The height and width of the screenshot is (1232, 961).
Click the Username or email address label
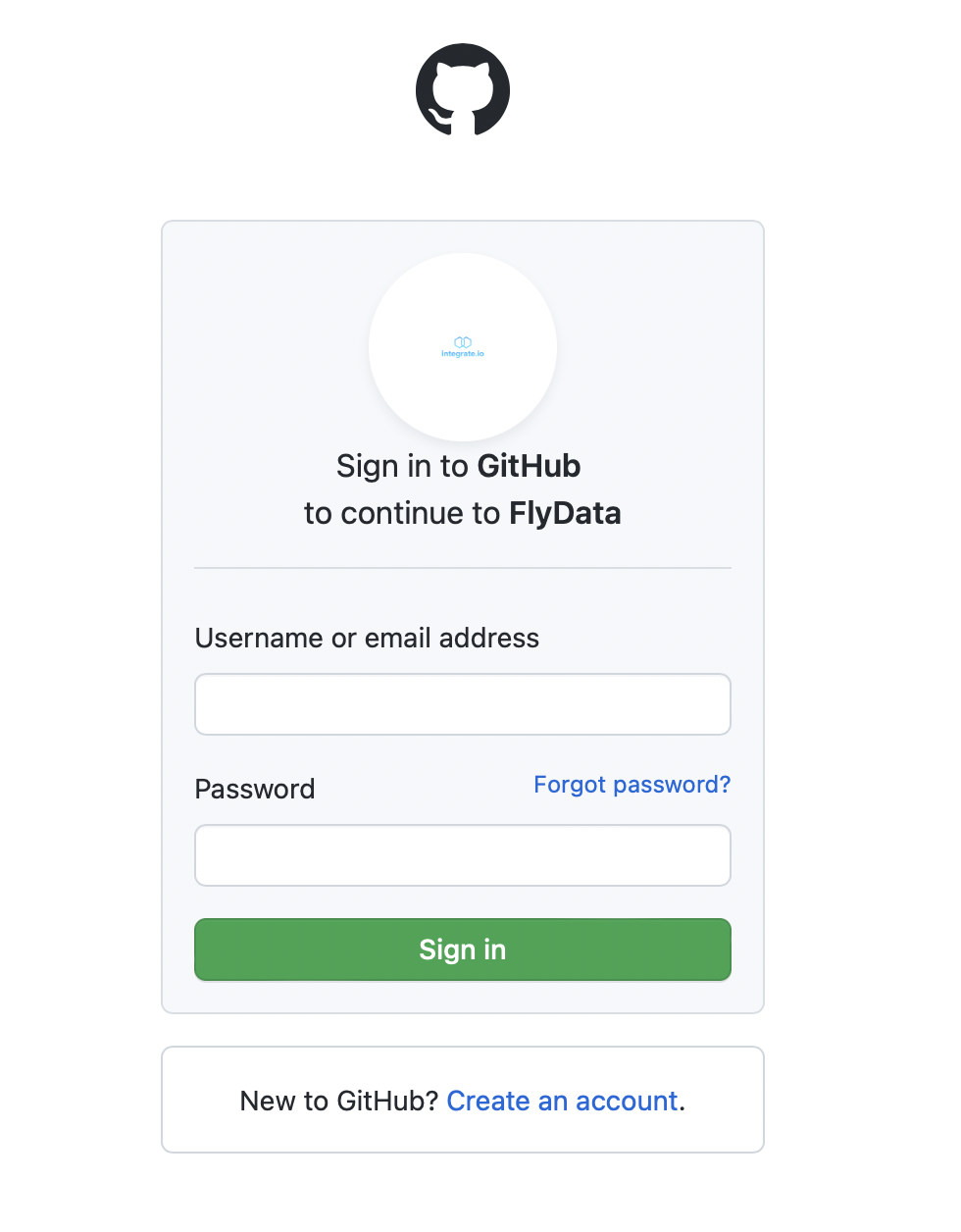[367, 639]
